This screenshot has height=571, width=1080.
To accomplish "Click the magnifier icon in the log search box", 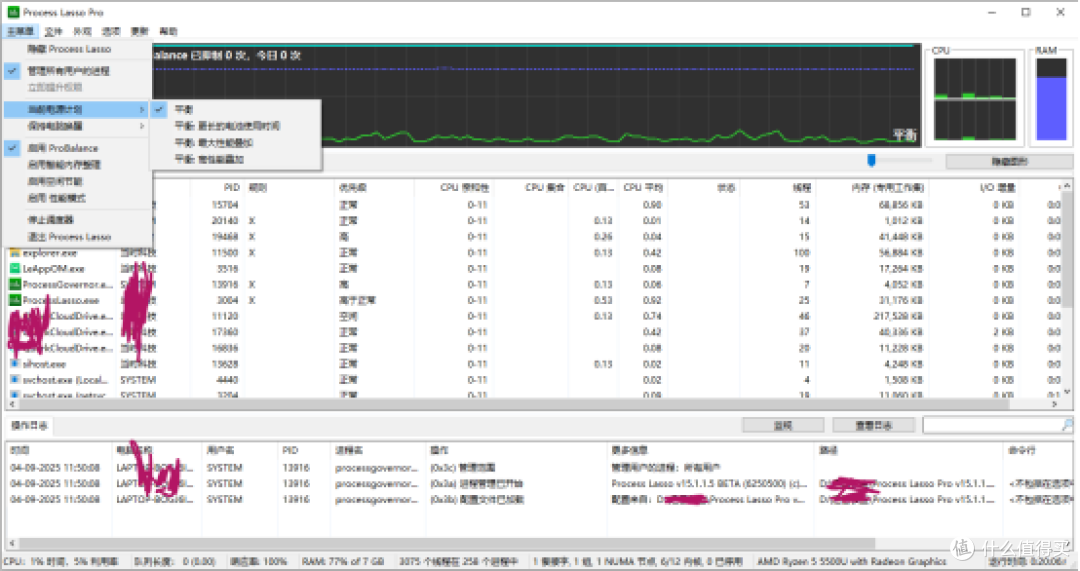I will (1067, 426).
